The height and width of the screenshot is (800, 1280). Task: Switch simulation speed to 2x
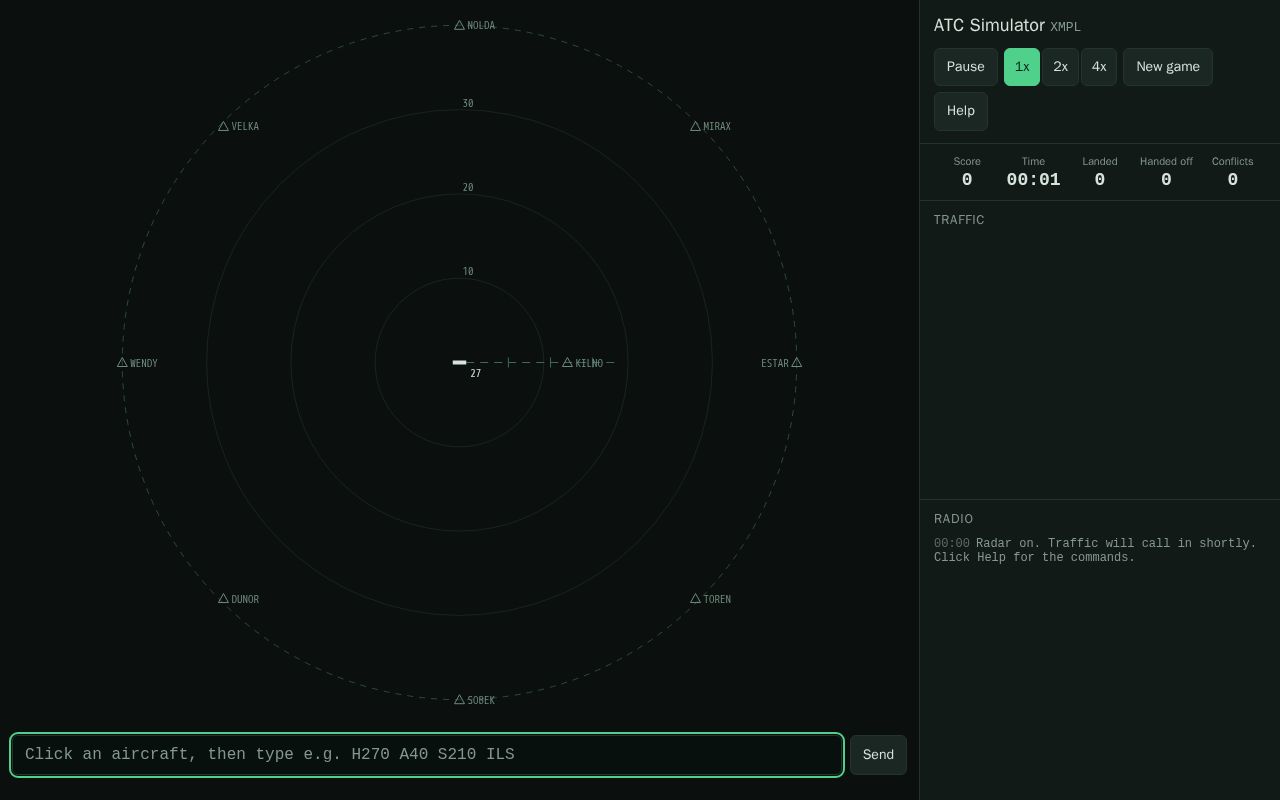point(1060,67)
